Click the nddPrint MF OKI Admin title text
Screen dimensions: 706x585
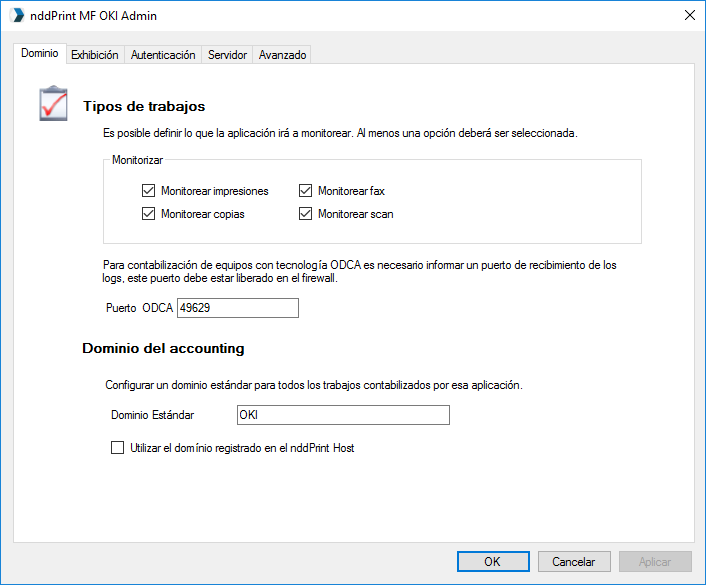pyautogui.click(x=94, y=16)
